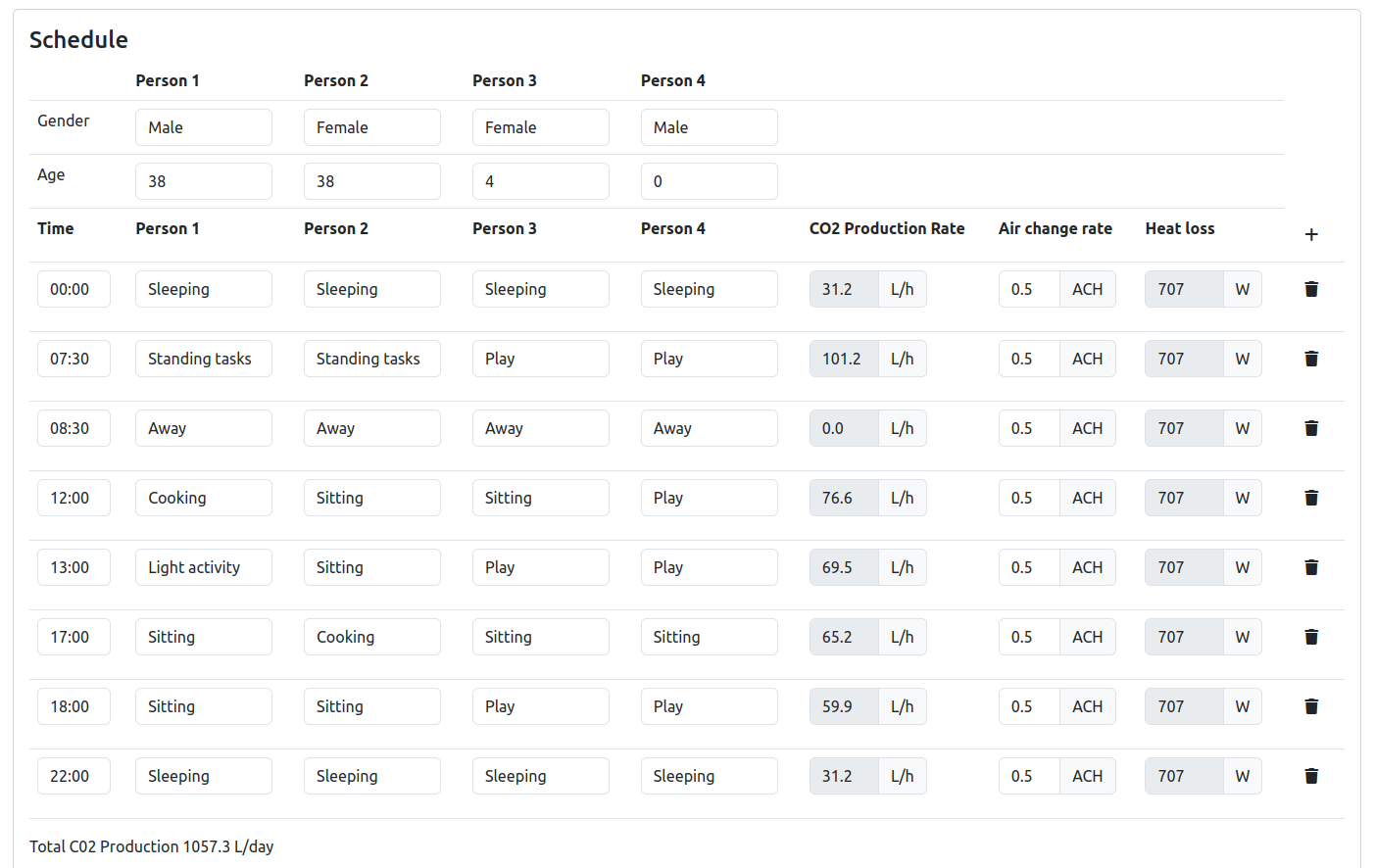
Task: Edit Person 4 age value 0
Action: pos(710,181)
